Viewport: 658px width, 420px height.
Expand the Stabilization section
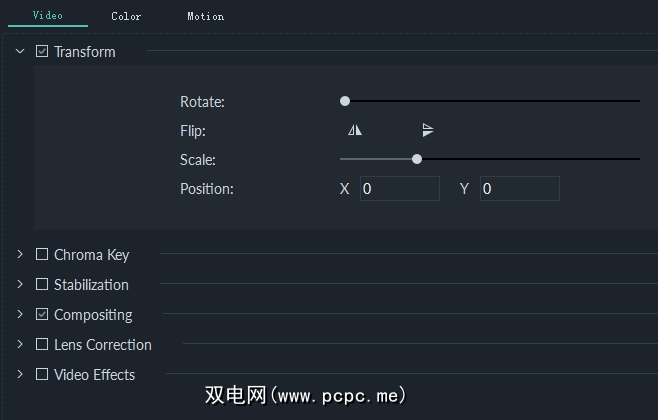pyautogui.click(x=20, y=285)
